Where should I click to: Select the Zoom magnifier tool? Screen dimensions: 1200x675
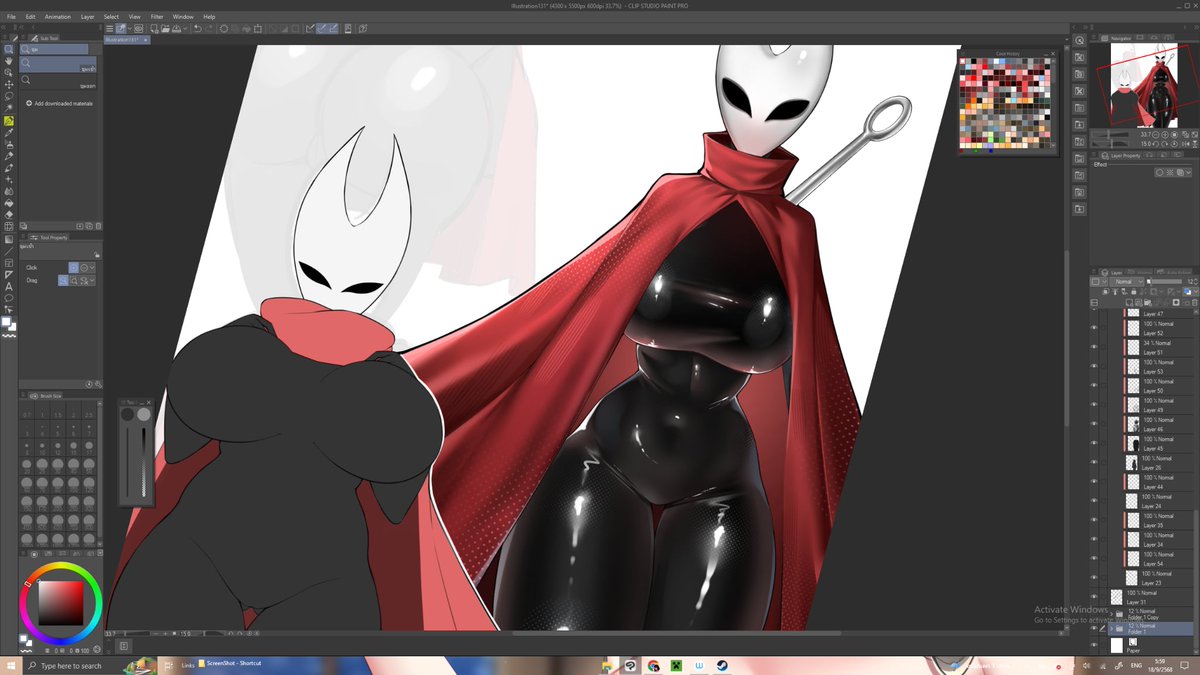9,49
